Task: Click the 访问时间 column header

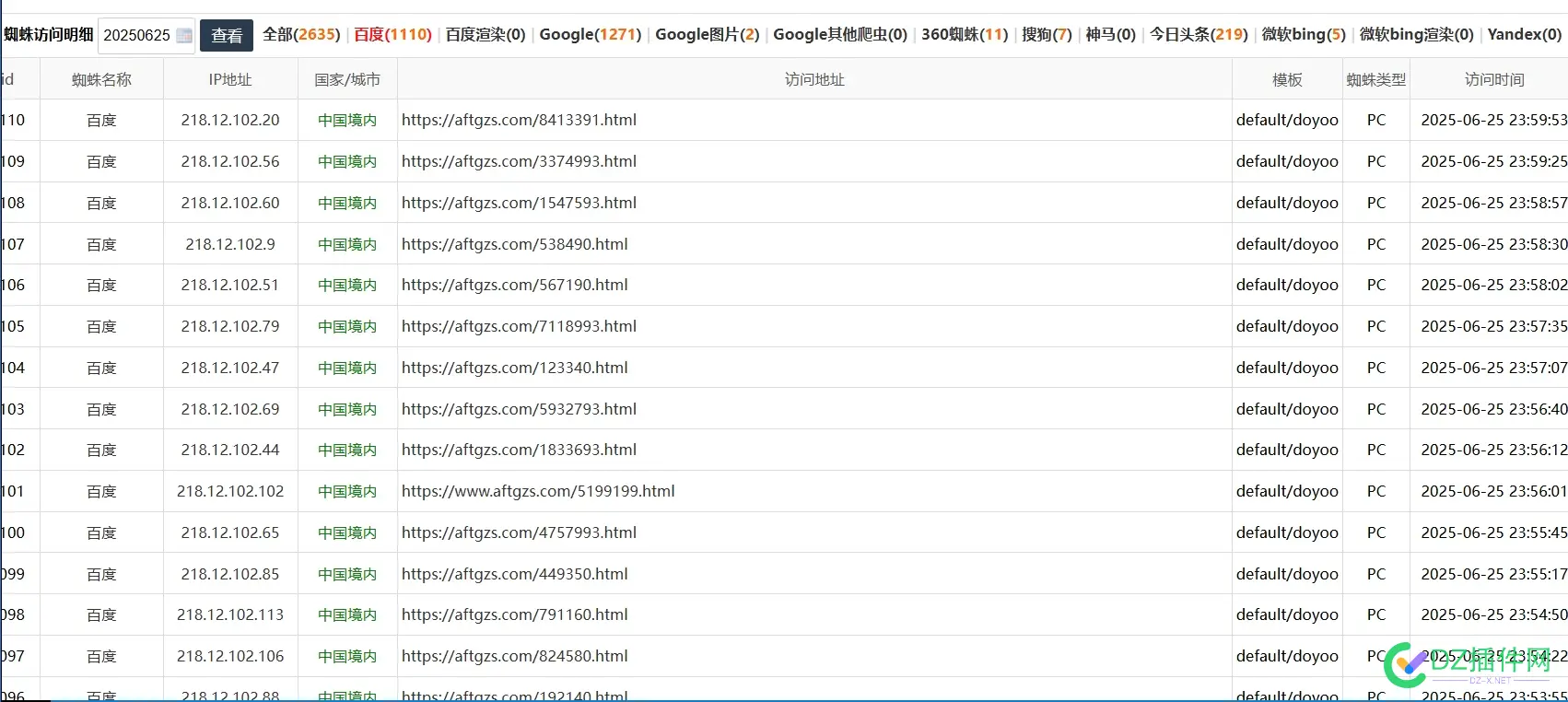Action: click(x=1494, y=80)
